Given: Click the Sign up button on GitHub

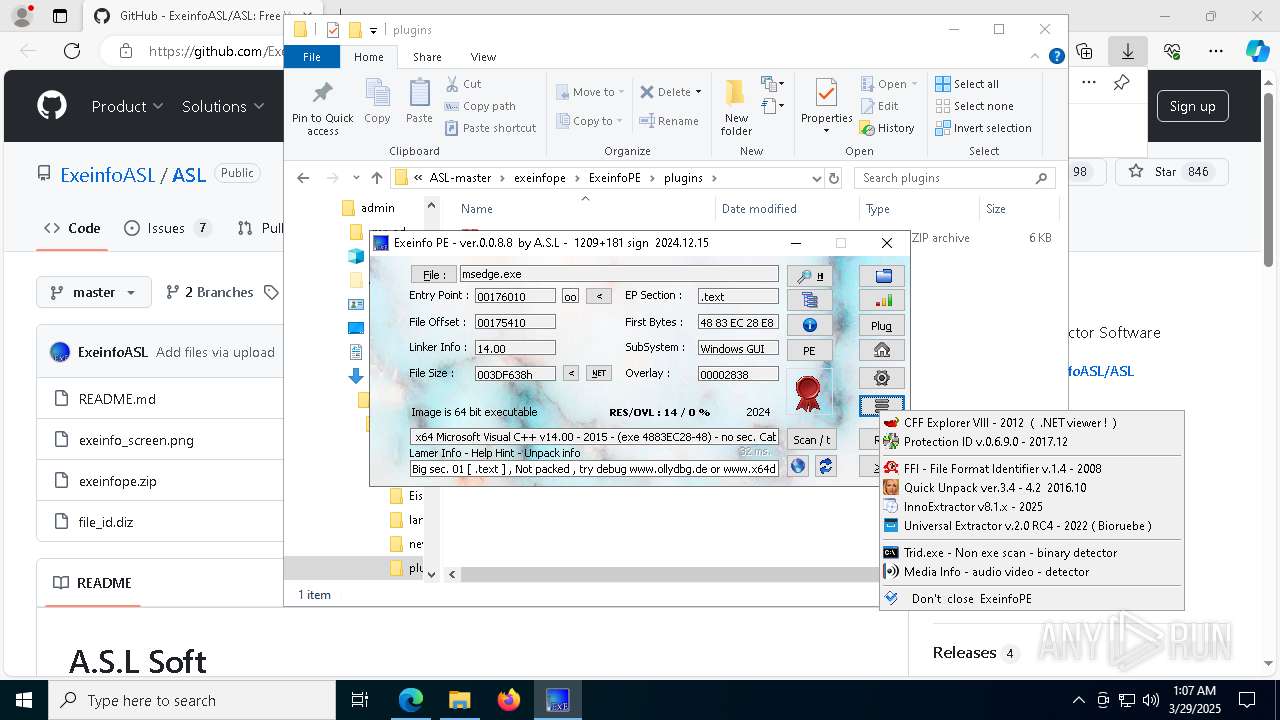Looking at the screenshot, I should (x=1192, y=106).
